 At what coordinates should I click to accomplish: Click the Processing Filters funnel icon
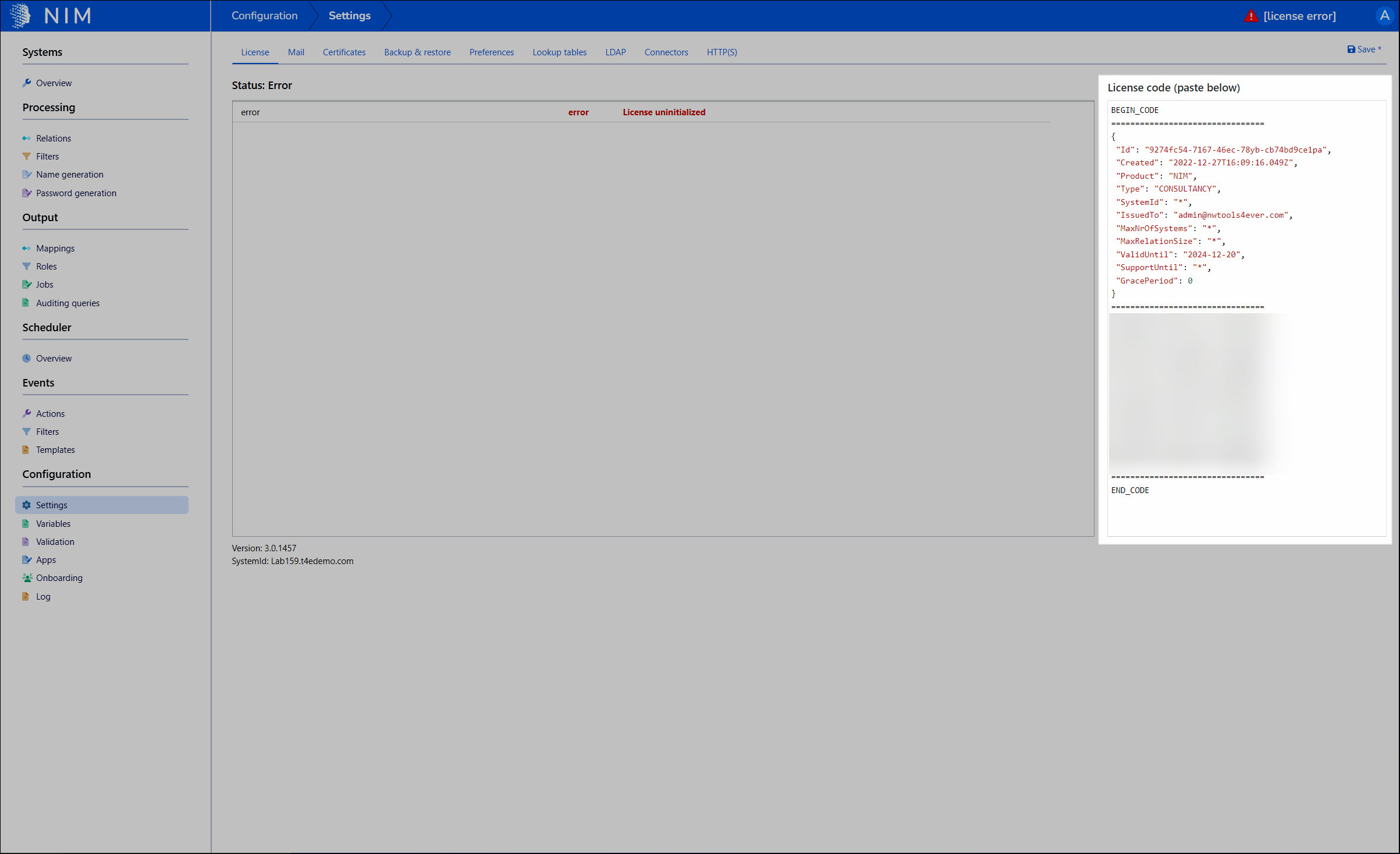(27, 157)
